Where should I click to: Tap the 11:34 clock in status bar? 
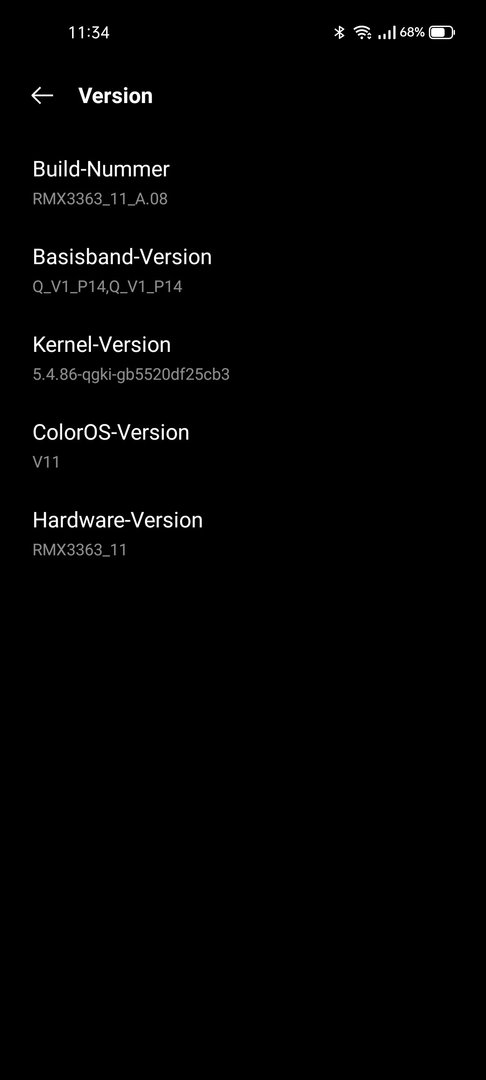tap(89, 32)
